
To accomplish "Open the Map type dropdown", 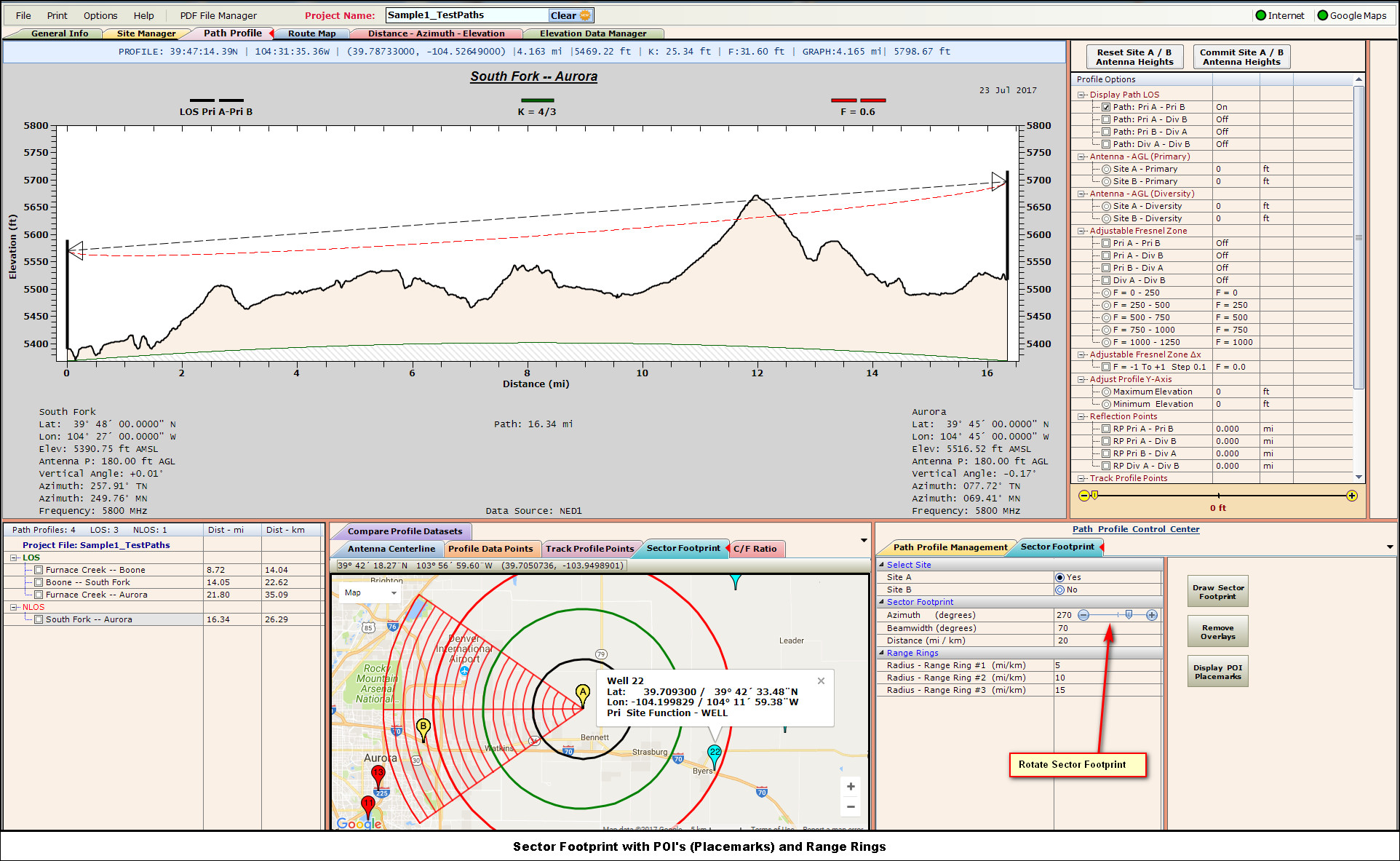I will pyautogui.click(x=371, y=592).
